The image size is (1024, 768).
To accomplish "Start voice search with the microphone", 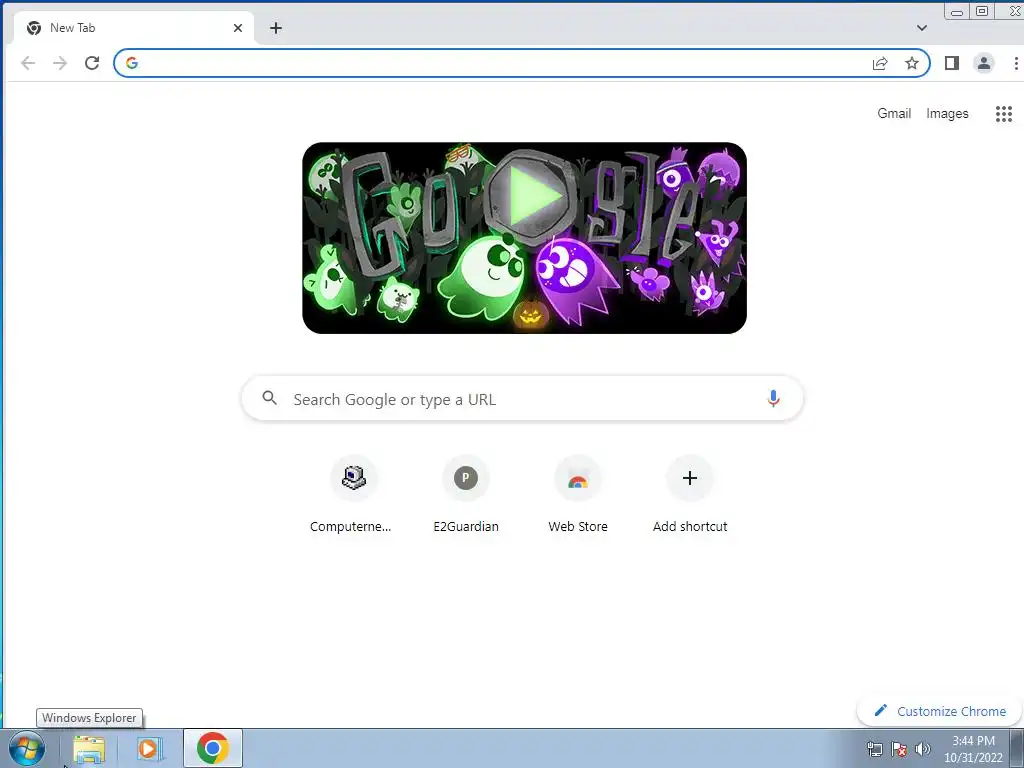I will (773, 398).
